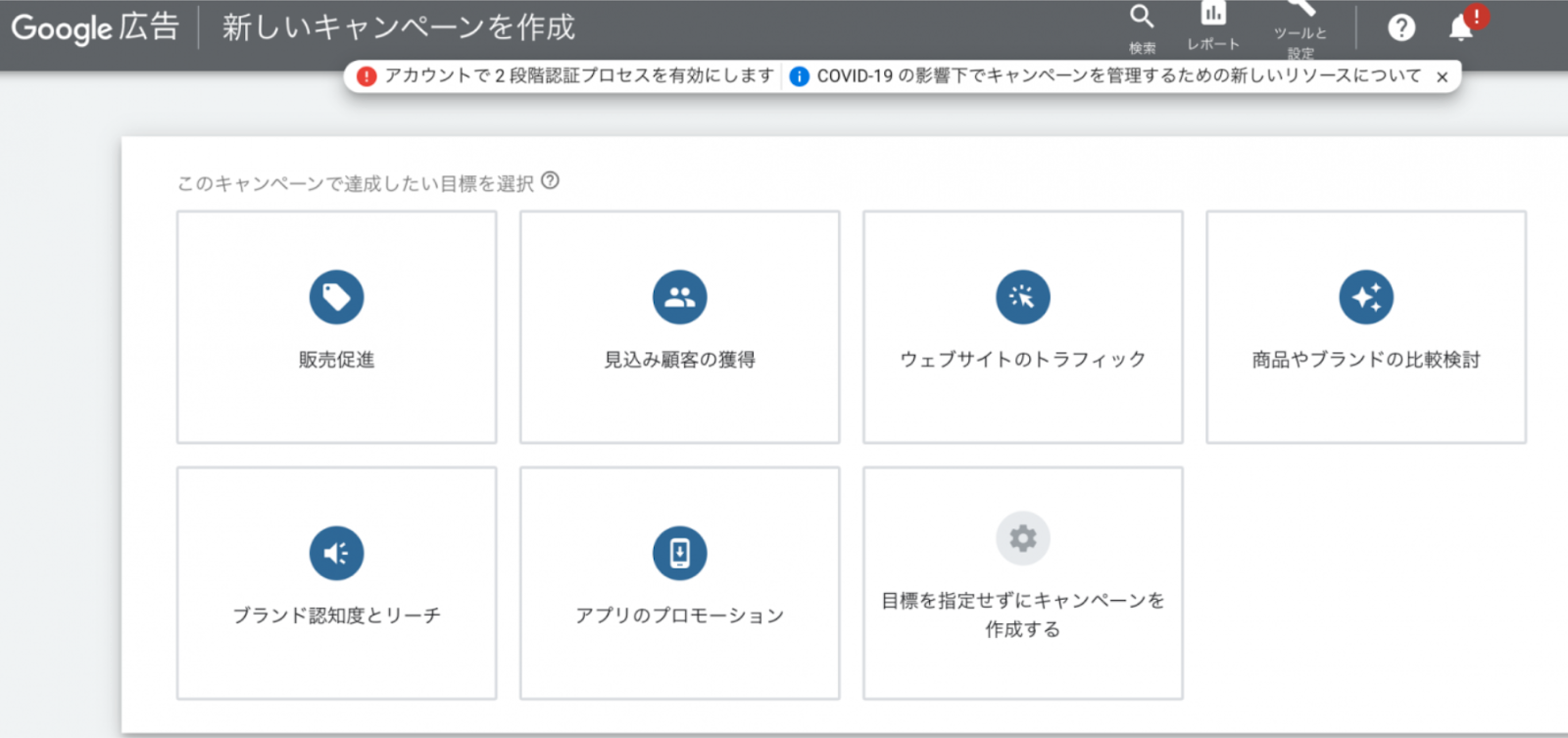Click the ウェブサイトのトラフィック cursor icon

1022,297
